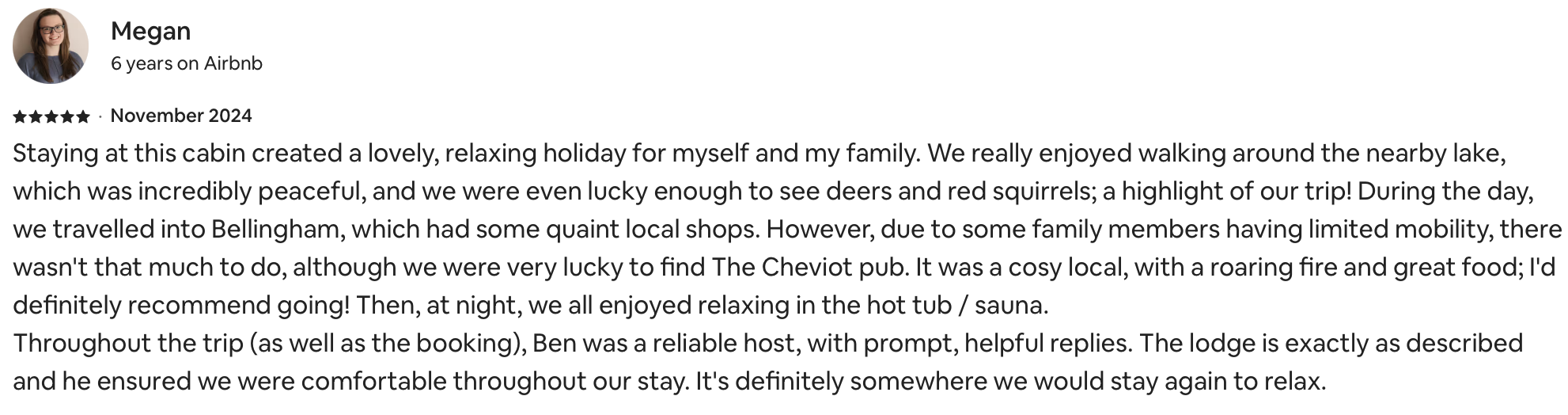Click the word Bellingham in the review

pos(276,230)
